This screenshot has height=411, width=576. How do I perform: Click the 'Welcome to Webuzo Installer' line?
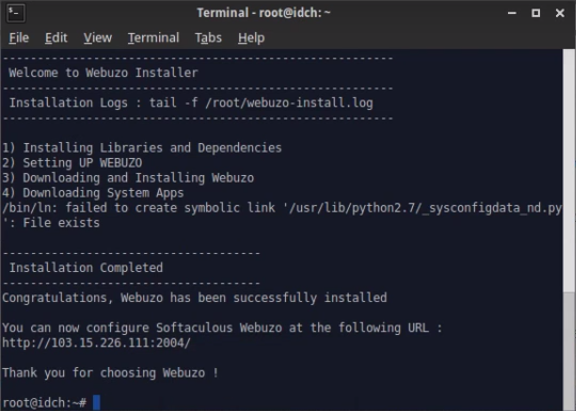pyautogui.click(x=103, y=73)
